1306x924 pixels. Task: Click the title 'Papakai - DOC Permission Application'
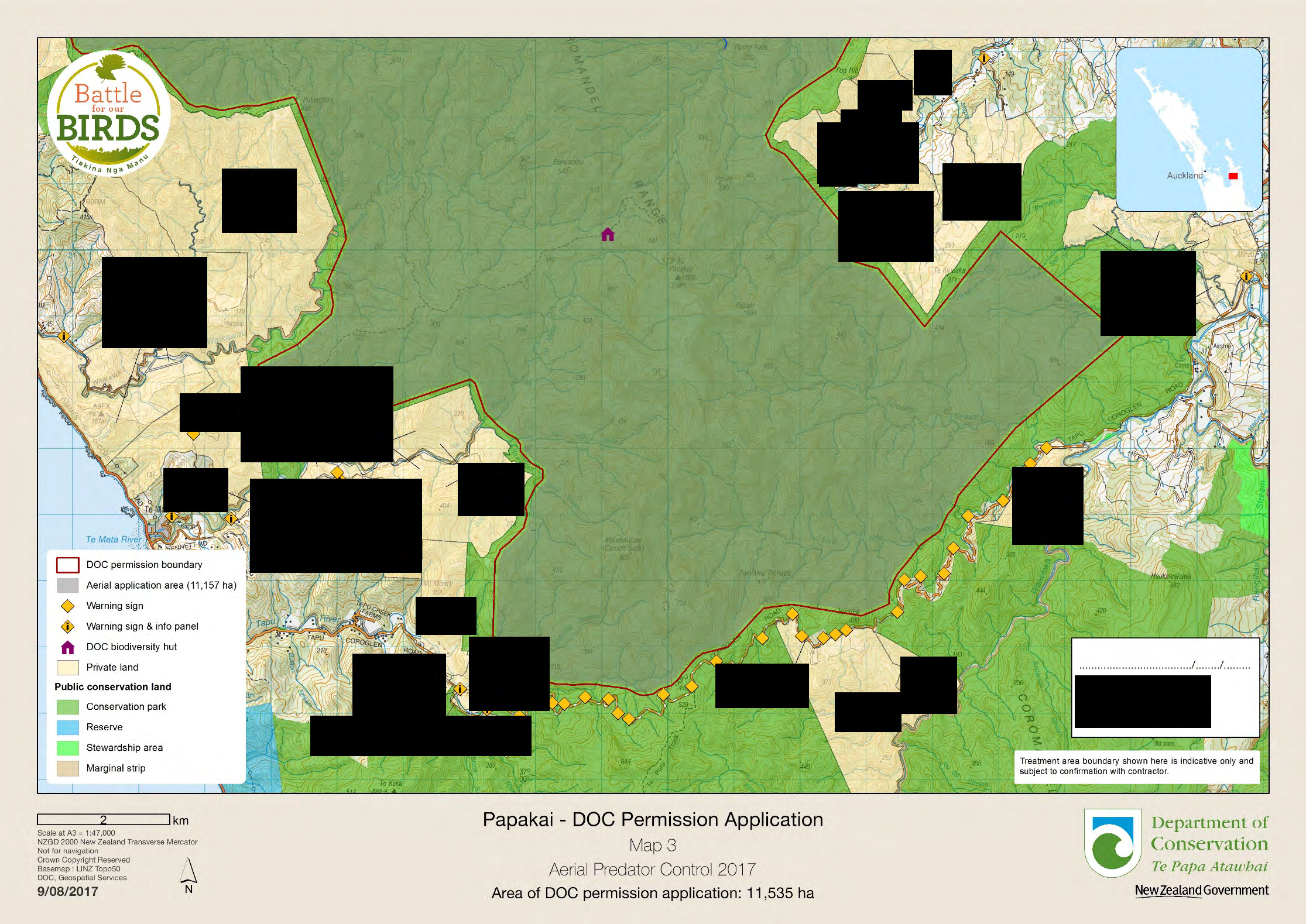pos(653,819)
